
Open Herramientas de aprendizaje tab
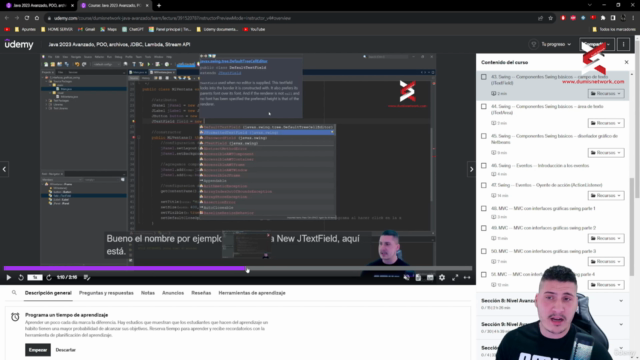pyautogui.click(x=252, y=293)
